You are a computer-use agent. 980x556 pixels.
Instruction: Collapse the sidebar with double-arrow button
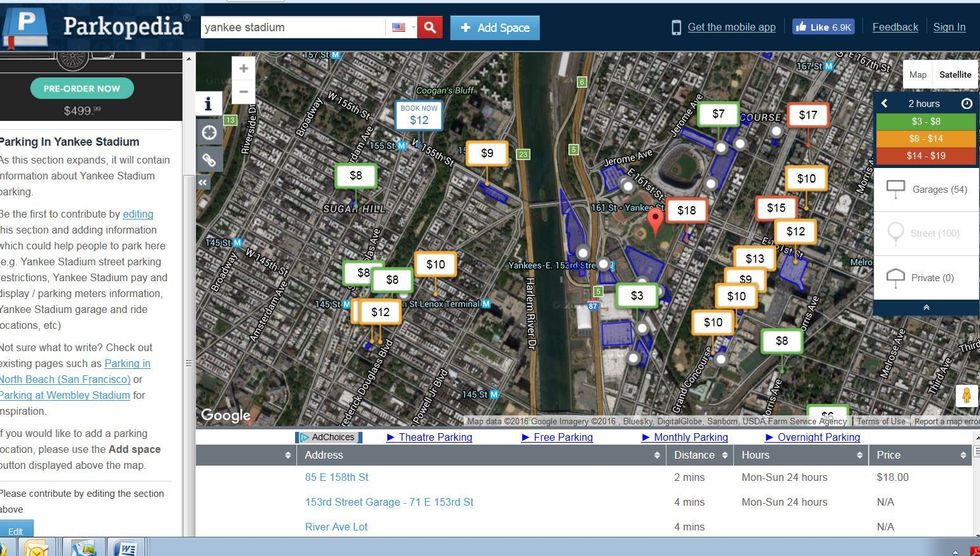click(x=203, y=183)
